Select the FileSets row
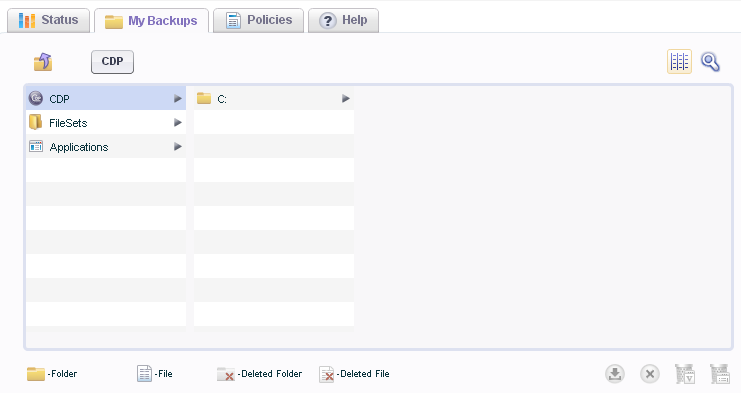The height and width of the screenshot is (393, 741). [x=106, y=122]
